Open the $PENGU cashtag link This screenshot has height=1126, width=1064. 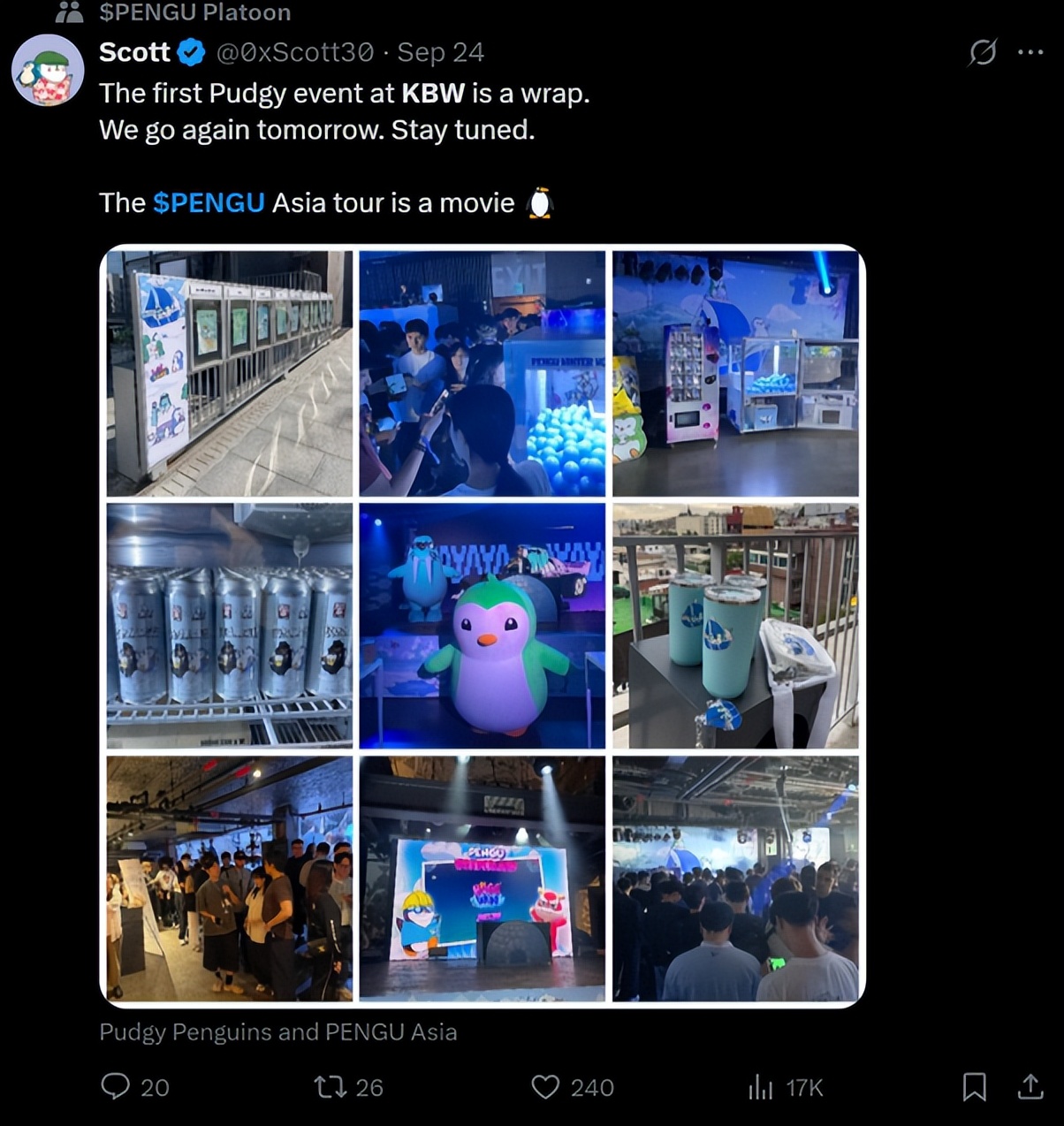[209, 202]
